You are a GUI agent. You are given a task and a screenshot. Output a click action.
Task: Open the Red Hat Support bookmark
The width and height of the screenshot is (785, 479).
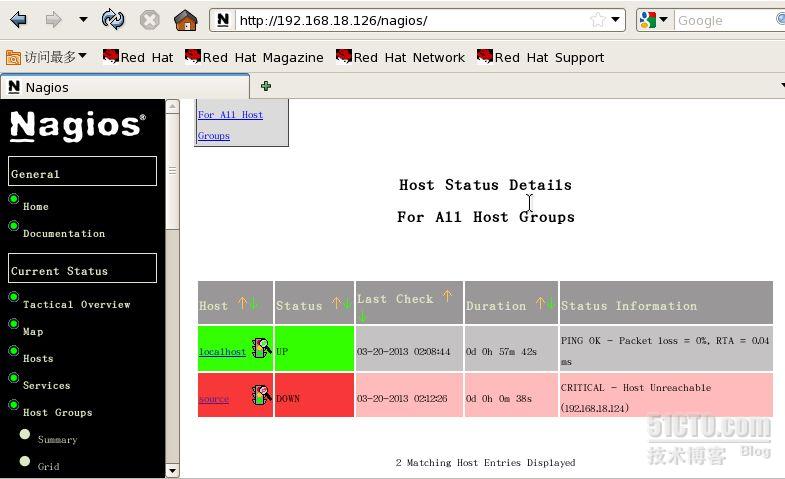coord(541,57)
